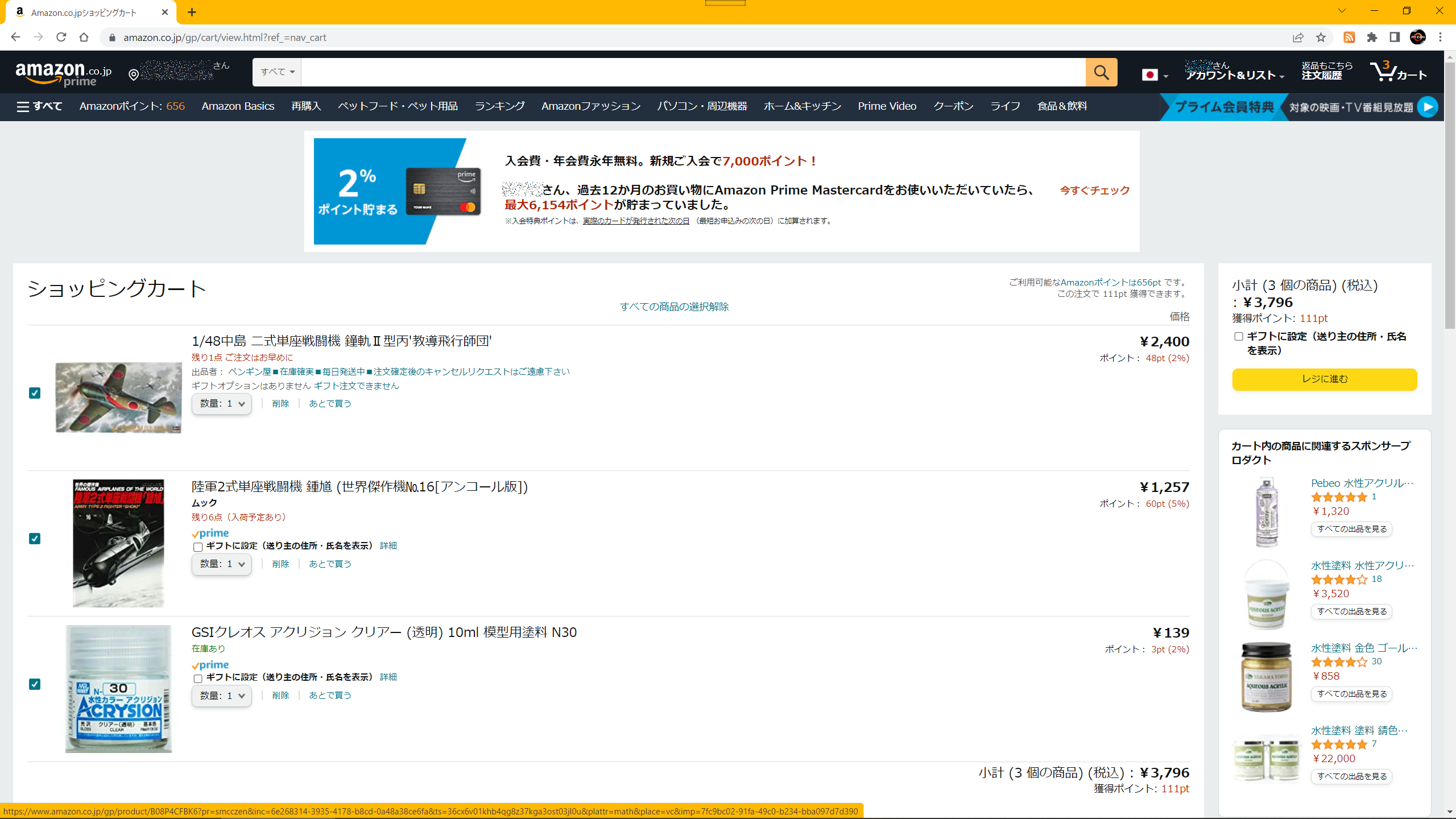The height and width of the screenshot is (819, 1456).
Task: Toggle the browser side panel icon
Action: click(1395, 38)
